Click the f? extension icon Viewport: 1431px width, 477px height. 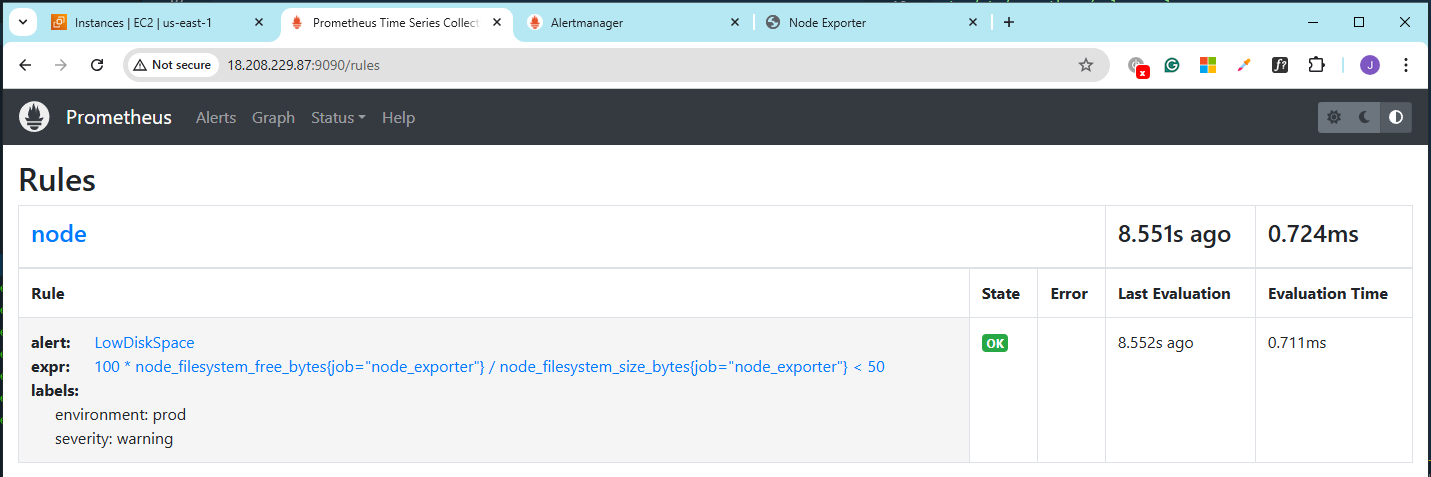[1280, 65]
